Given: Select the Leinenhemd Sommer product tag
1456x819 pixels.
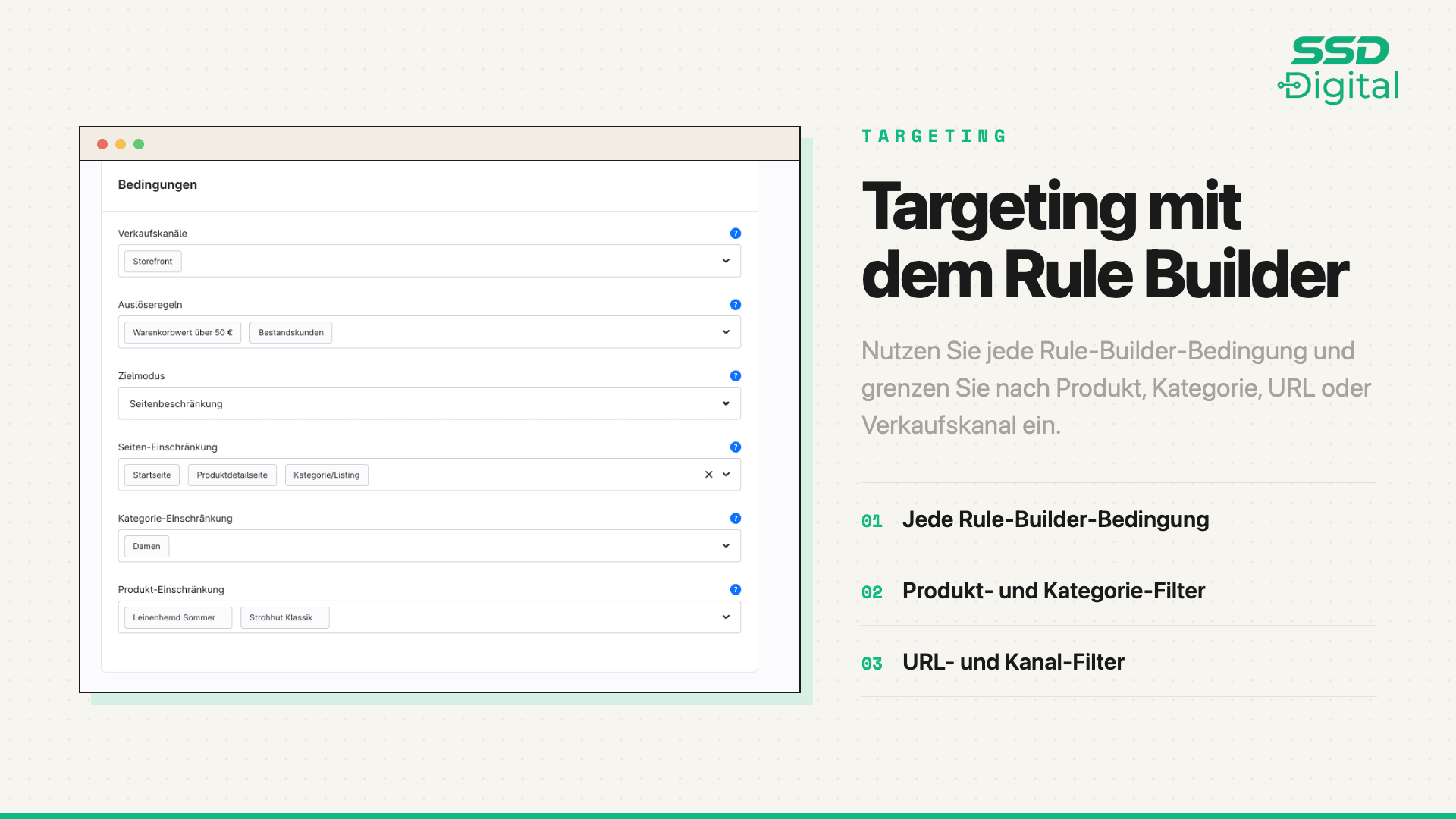Looking at the screenshot, I should 178,618.
